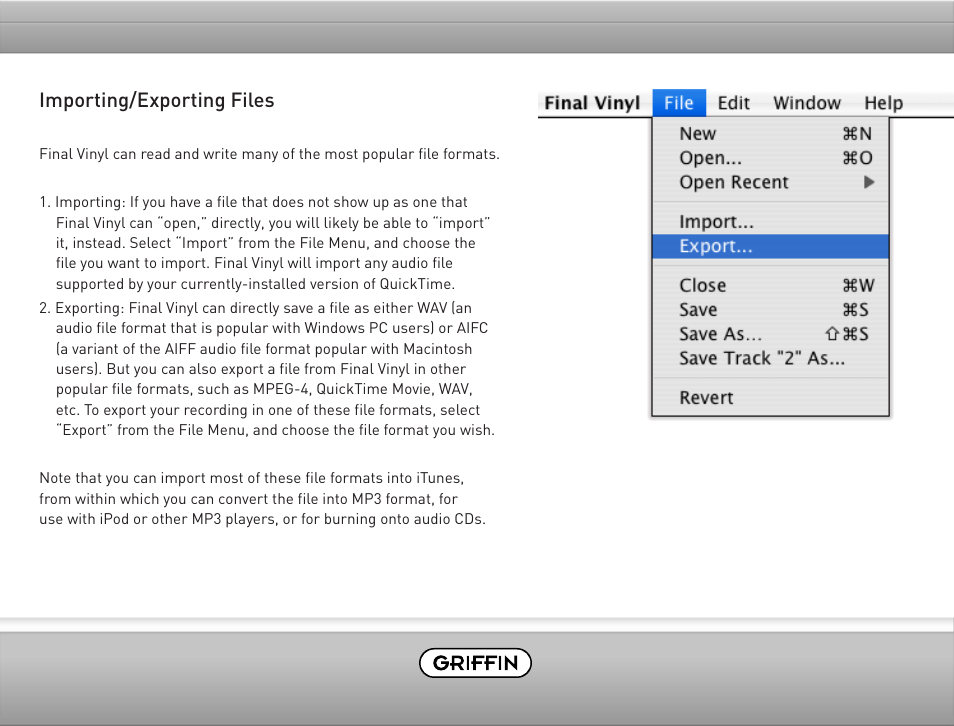Choose Revert from the File menu
The height and width of the screenshot is (726, 954).
coord(770,397)
